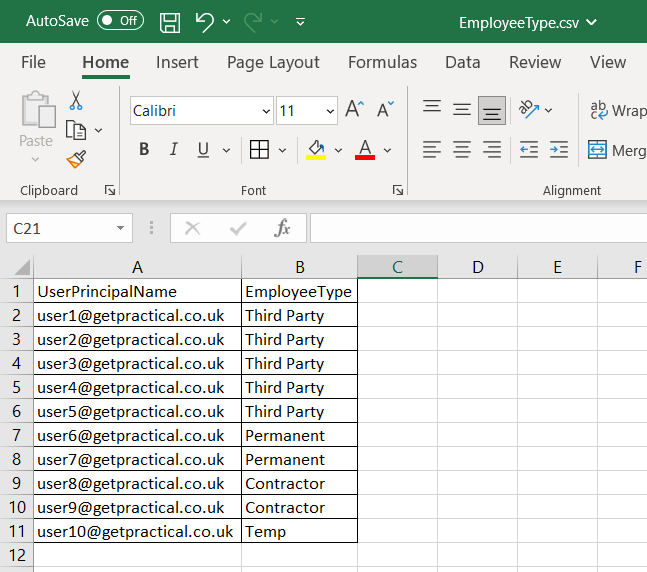Click the Copy icon
Screen dimensions: 647x572
point(76,130)
